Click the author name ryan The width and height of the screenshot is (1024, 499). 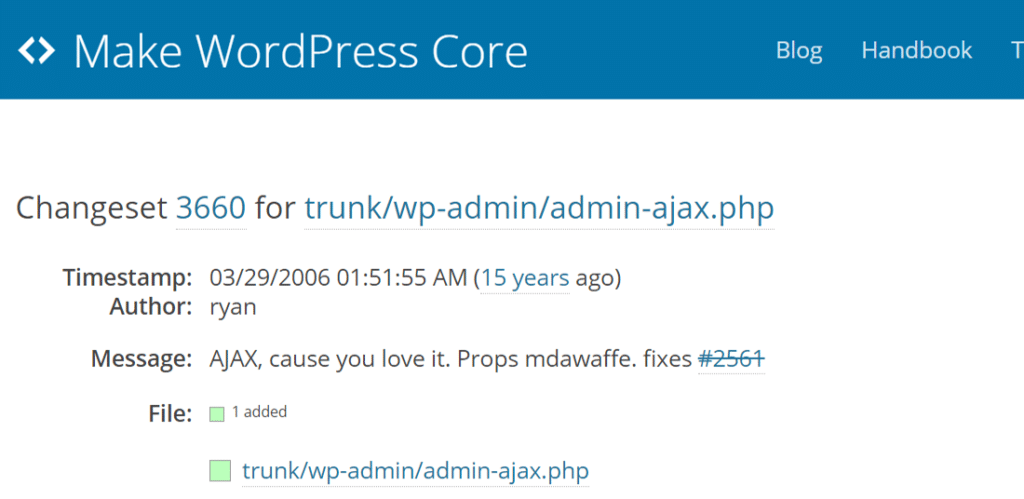coord(233,306)
